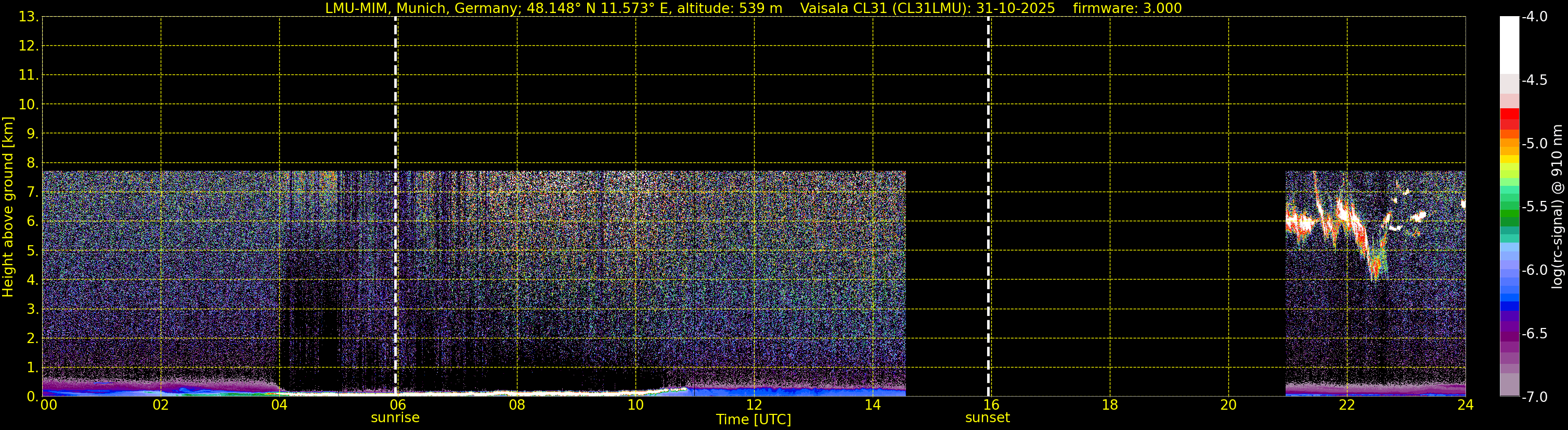Select the white dashed sunset line

[x=988, y=183]
